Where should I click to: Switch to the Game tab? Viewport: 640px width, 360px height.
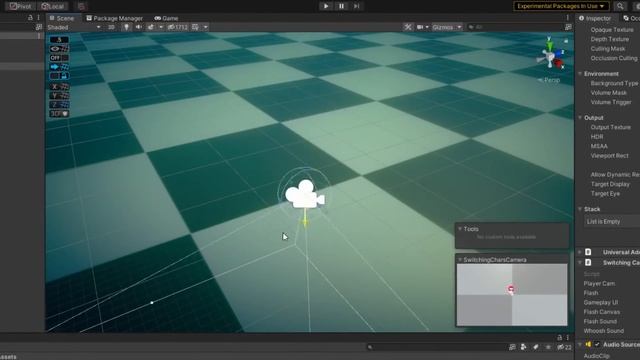(x=167, y=18)
